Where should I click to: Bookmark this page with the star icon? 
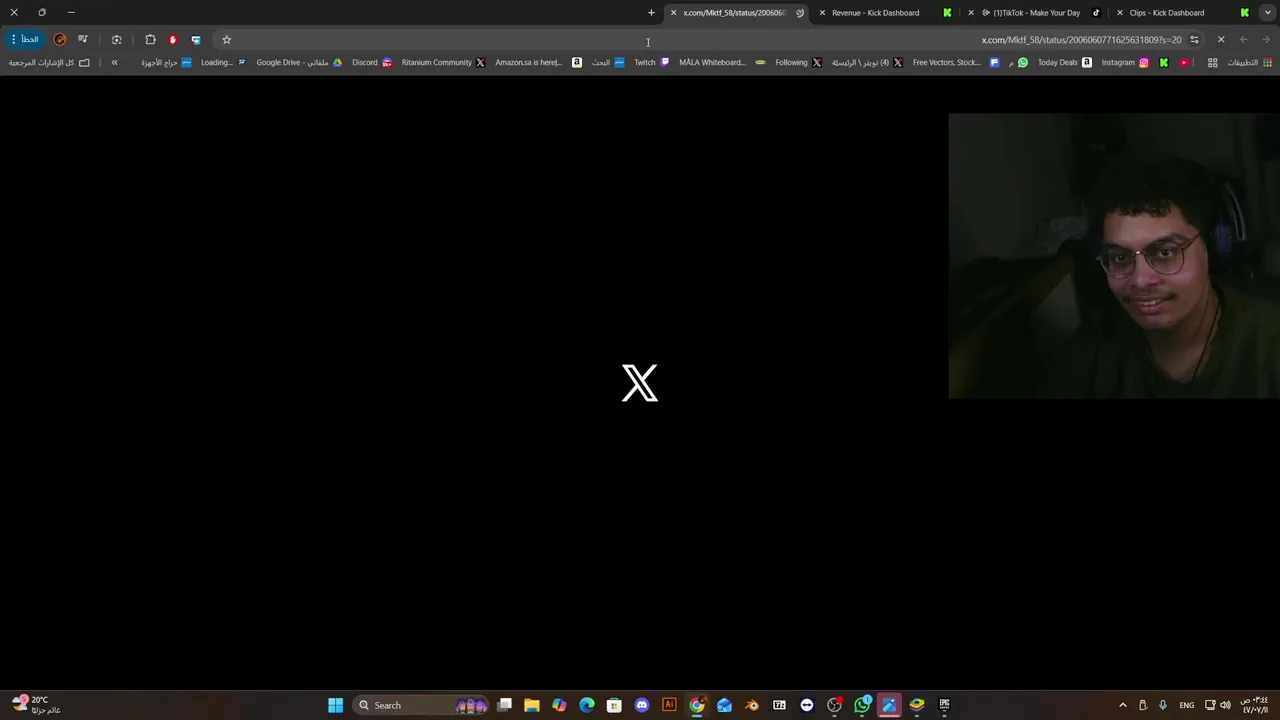pos(227,40)
